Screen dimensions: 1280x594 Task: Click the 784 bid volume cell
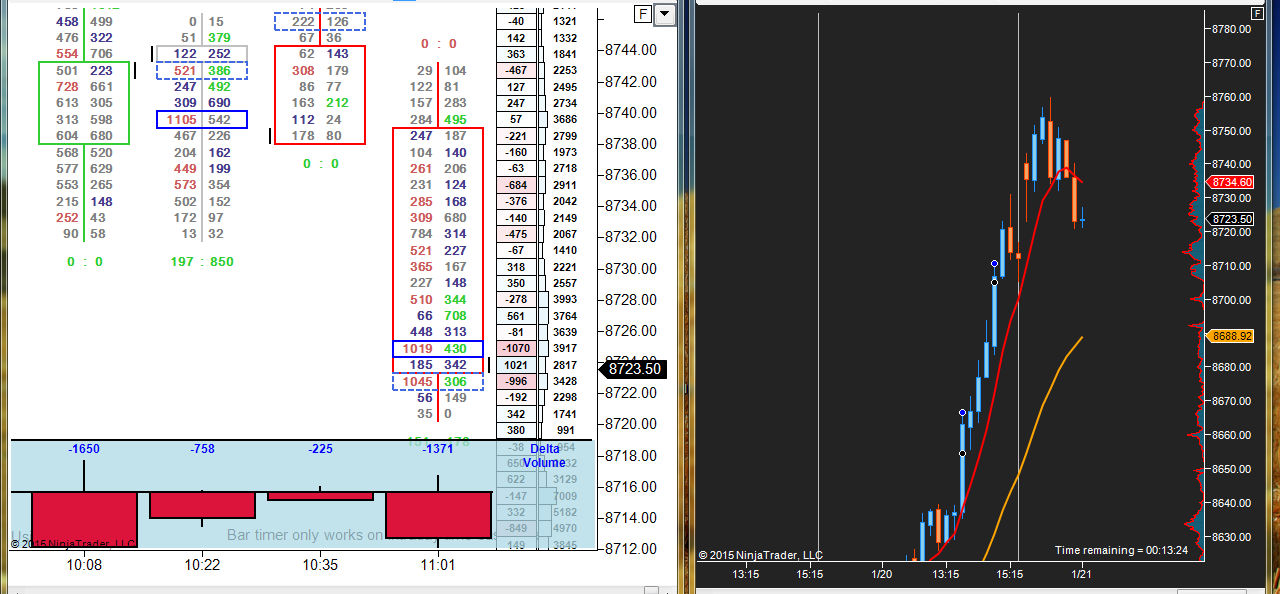tap(421, 234)
